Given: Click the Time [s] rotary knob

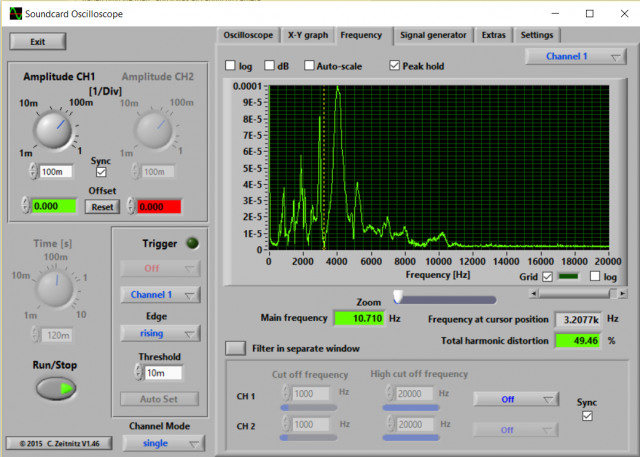Looking at the screenshot, I should click(x=56, y=290).
